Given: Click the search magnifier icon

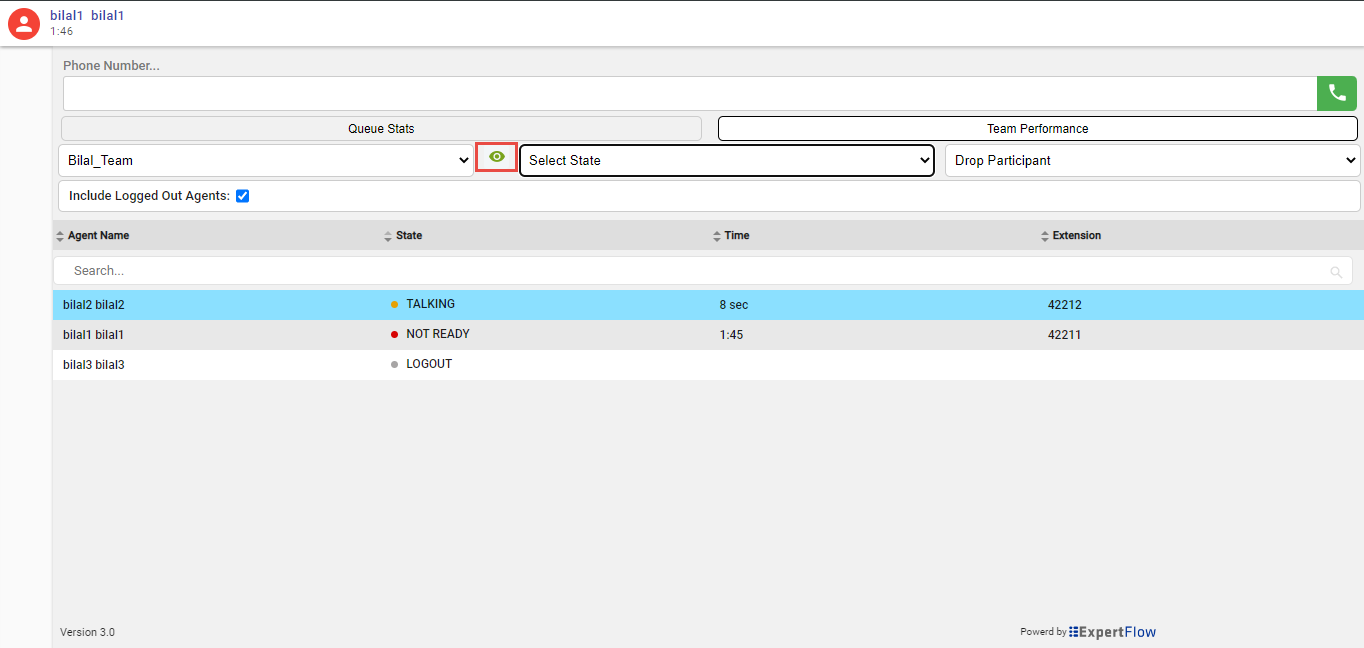Looking at the screenshot, I should [1336, 271].
